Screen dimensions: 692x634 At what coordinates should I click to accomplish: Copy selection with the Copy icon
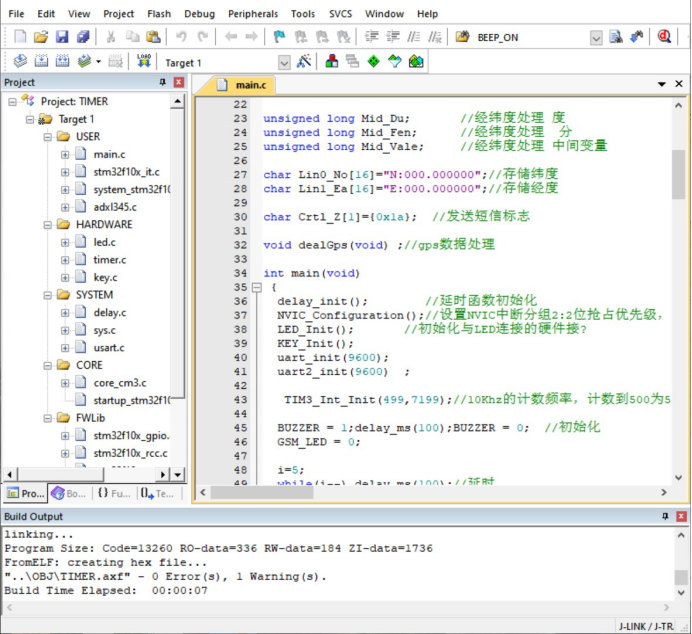tap(132, 37)
